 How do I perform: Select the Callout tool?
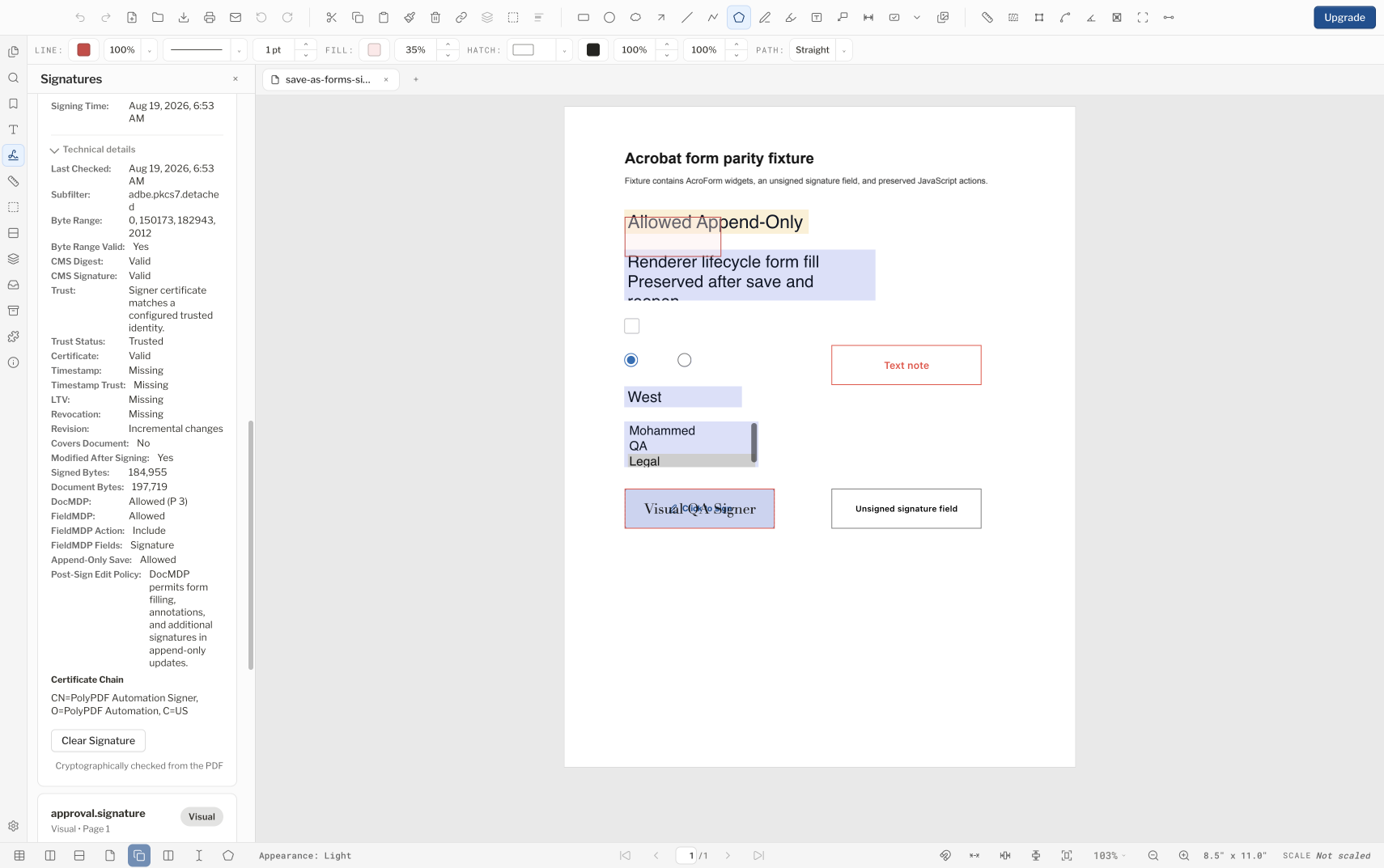point(842,17)
